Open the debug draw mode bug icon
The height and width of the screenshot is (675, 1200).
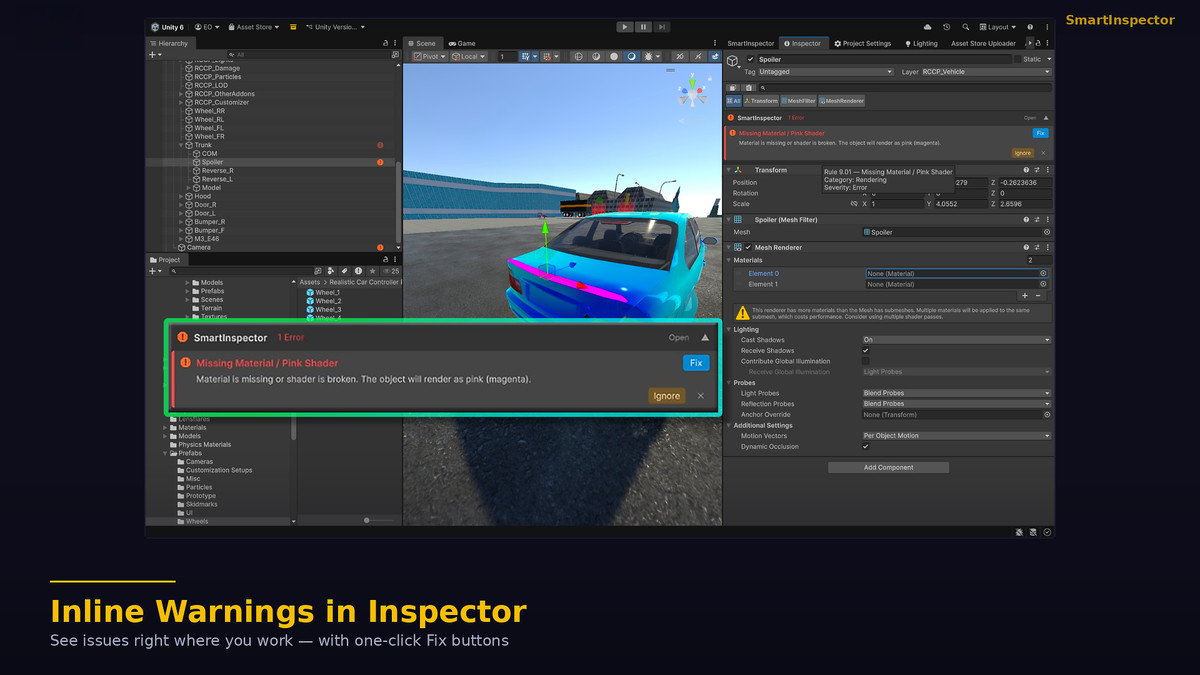point(649,56)
